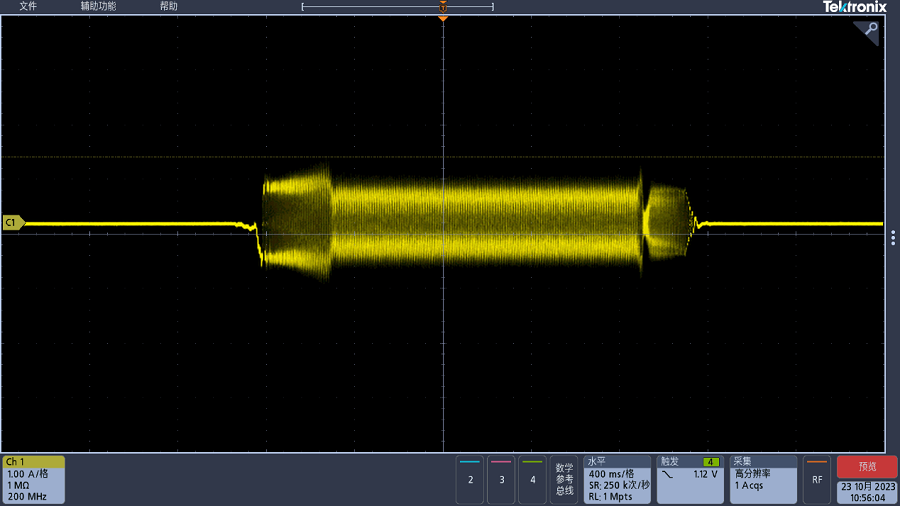The height and width of the screenshot is (506, 900).
Task: Click the 数学 参考 总线 add button
Action: click(x=565, y=479)
